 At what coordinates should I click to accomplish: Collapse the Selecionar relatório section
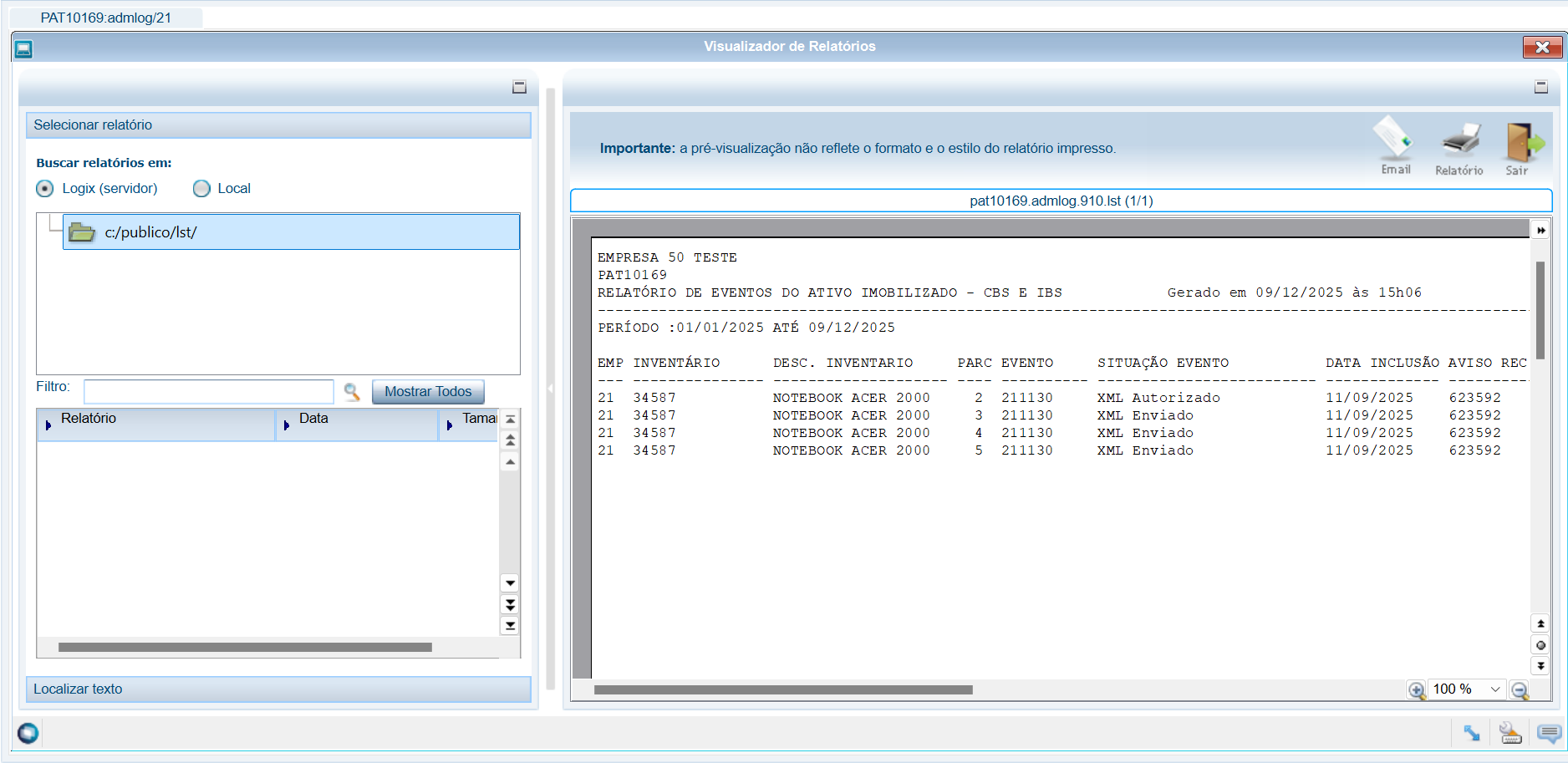pyautogui.click(x=278, y=125)
